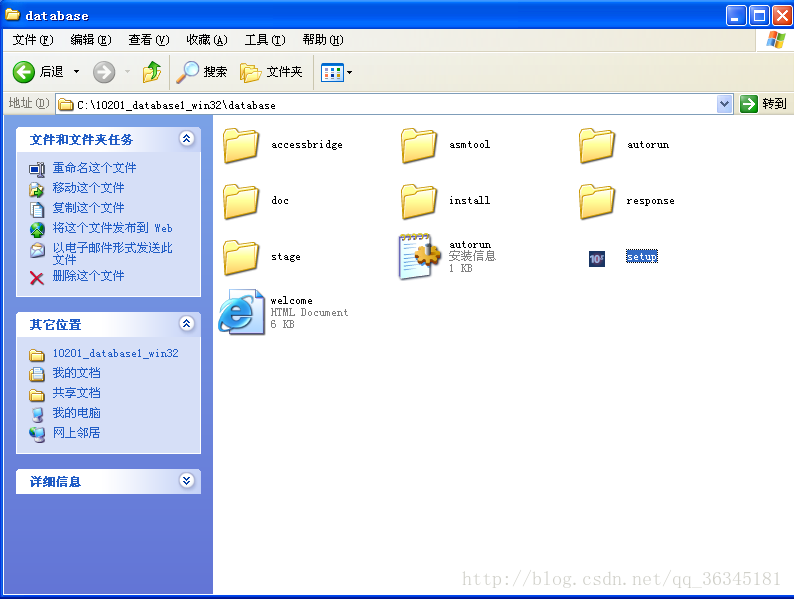Click 复制这个文件 link
794x599 pixels.
point(88,208)
